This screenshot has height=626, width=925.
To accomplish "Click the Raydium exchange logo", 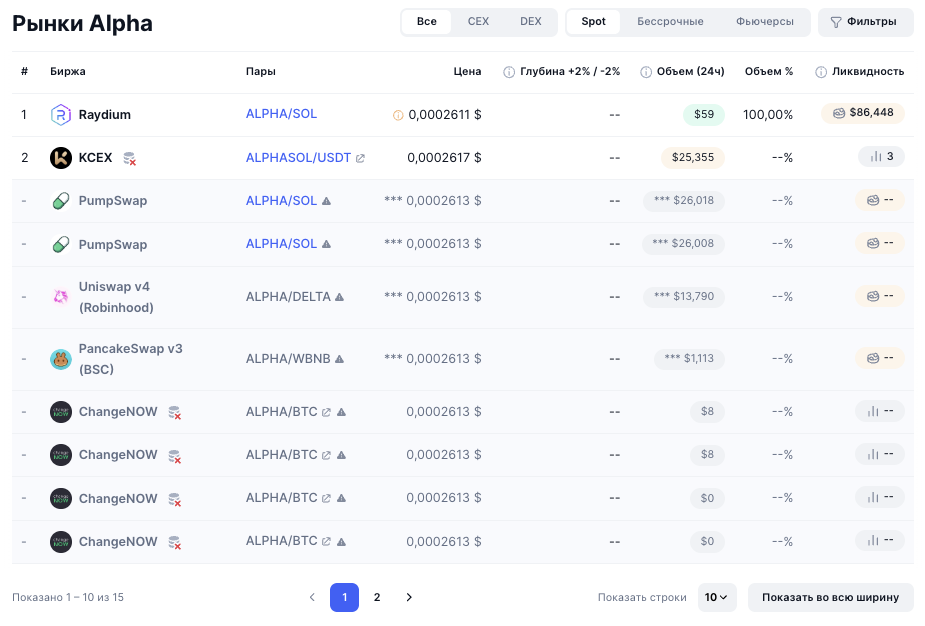I will coord(61,114).
